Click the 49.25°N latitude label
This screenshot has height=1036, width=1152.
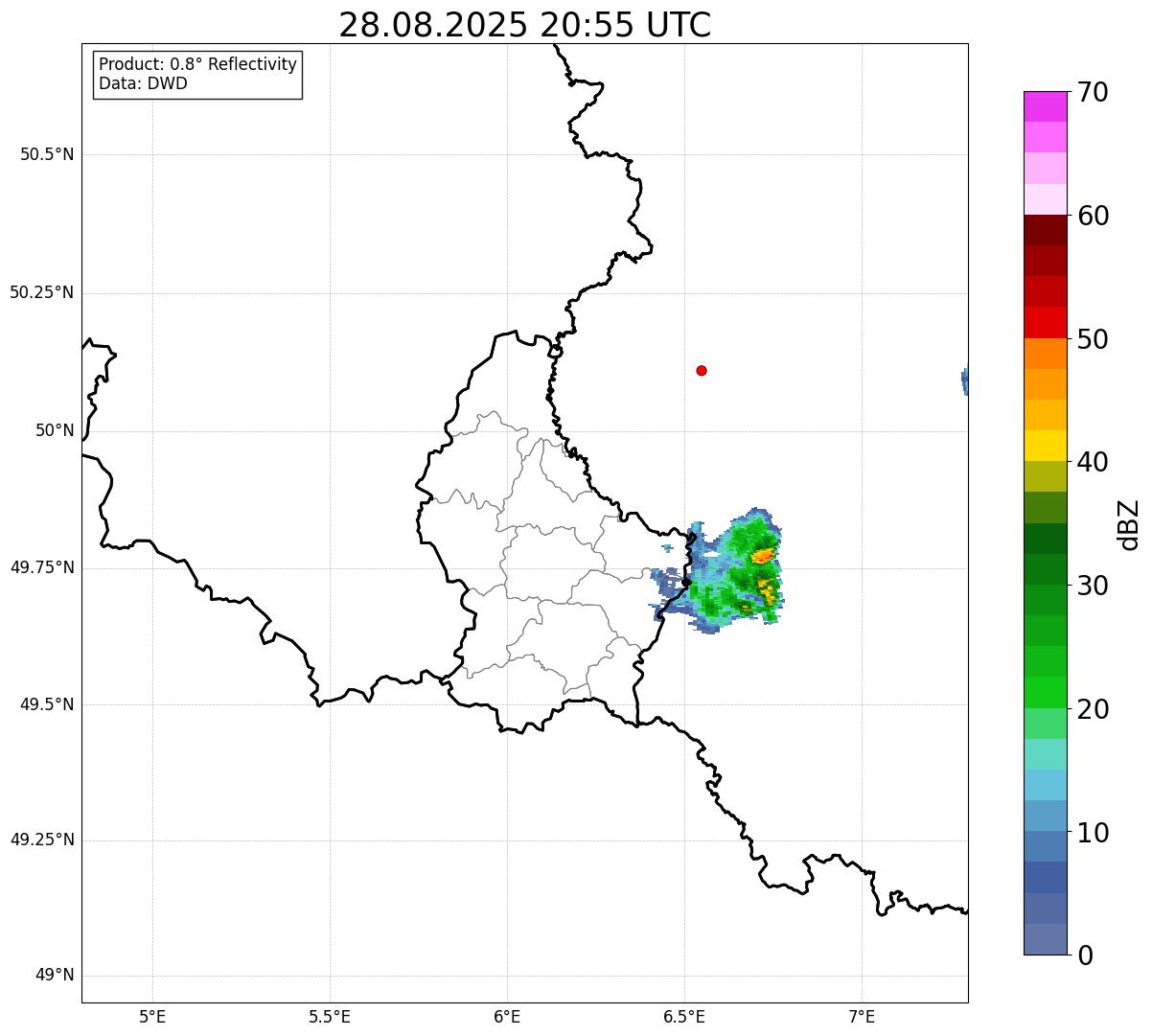coord(42,840)
